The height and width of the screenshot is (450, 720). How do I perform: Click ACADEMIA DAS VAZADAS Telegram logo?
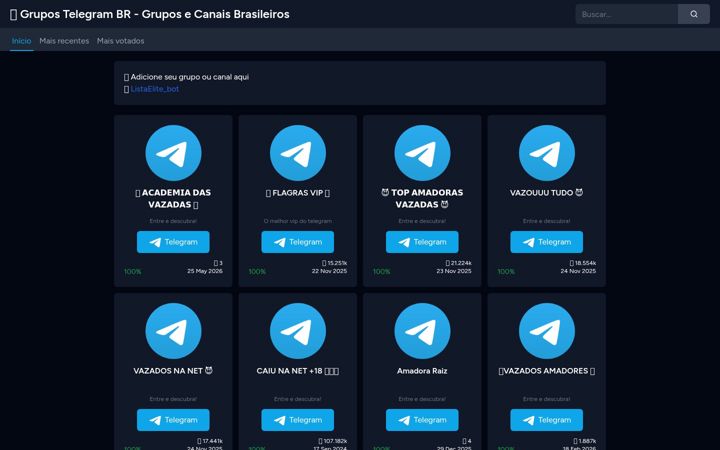173,153
